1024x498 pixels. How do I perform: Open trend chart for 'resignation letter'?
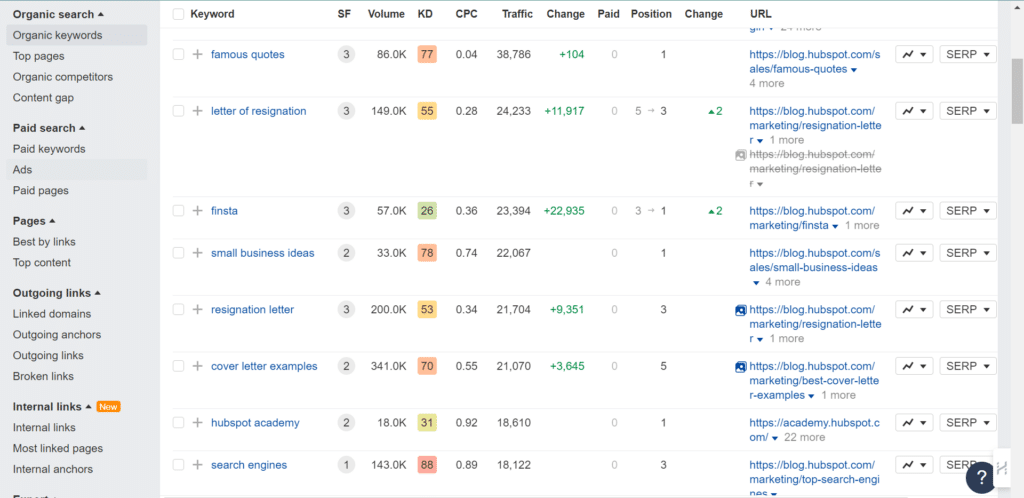[x=914, y=310]
